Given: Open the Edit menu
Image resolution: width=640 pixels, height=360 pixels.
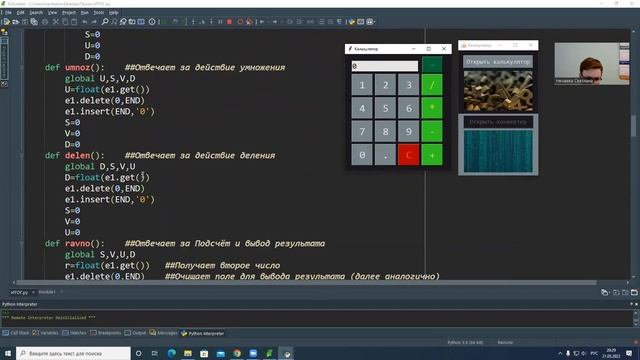Looking at the screenshot, I should 20,13.
